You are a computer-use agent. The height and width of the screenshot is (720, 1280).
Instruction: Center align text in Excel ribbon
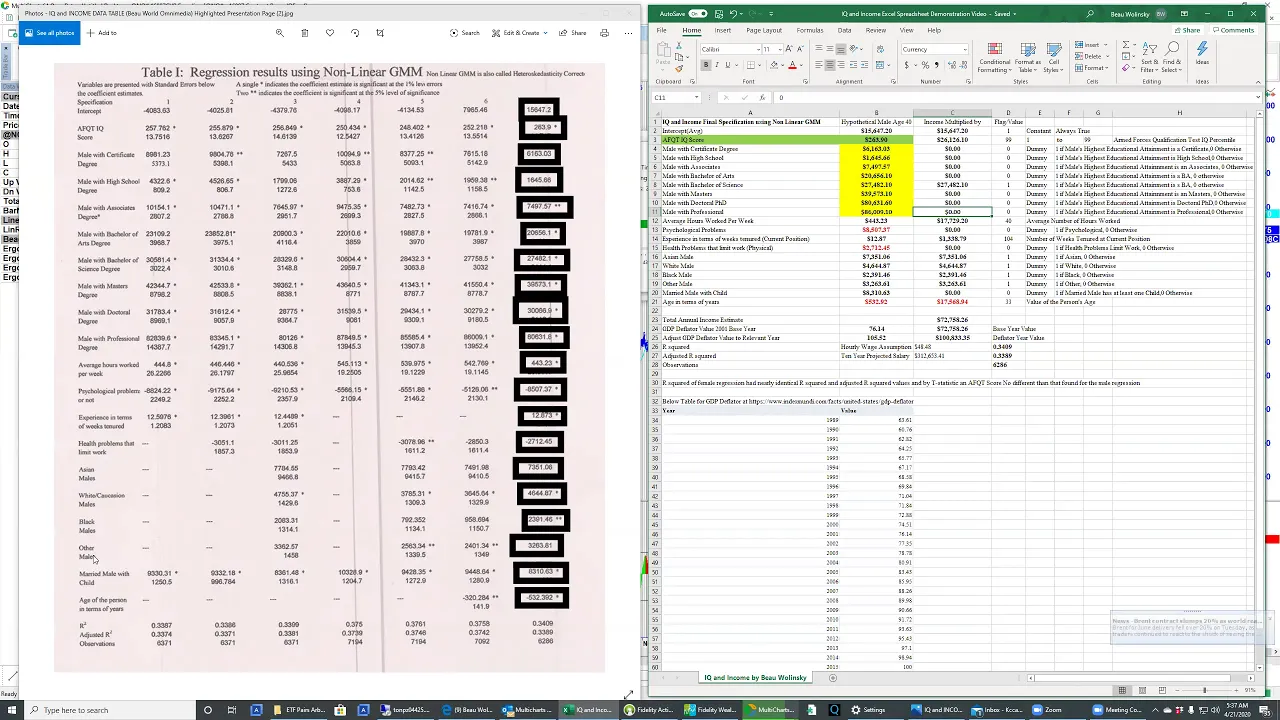[830, 65]
